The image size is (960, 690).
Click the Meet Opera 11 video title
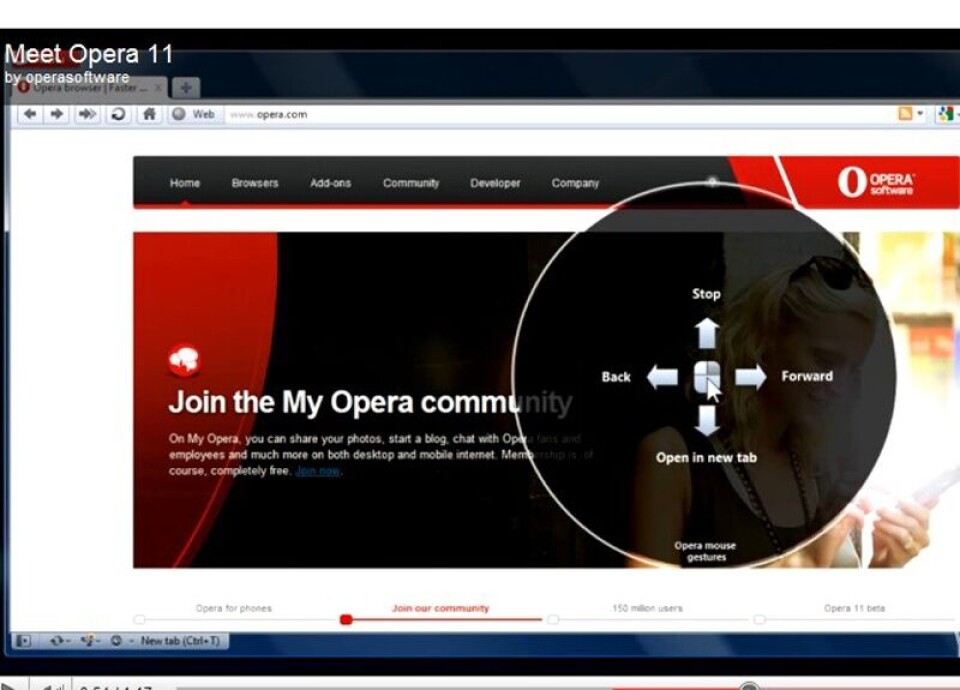89,54
